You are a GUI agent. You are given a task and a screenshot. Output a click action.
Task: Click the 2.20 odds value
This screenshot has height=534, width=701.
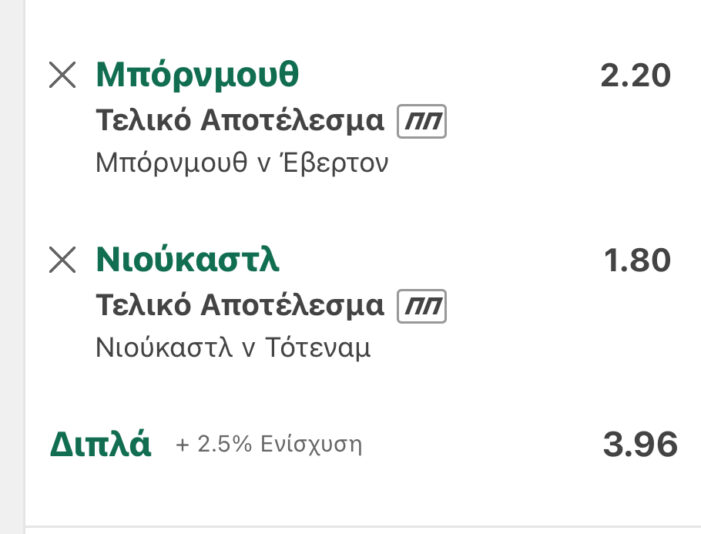tap(635, 76)
